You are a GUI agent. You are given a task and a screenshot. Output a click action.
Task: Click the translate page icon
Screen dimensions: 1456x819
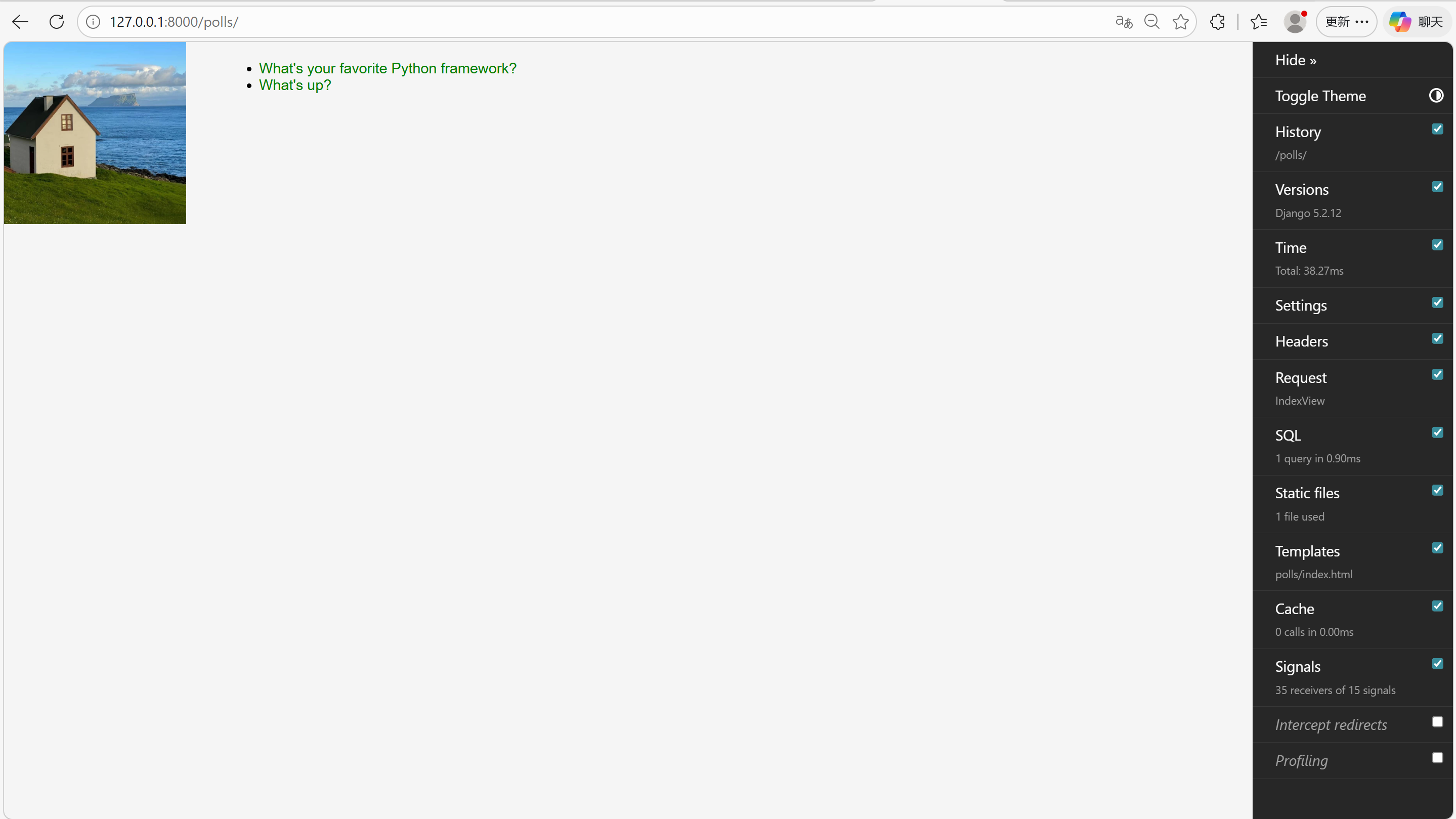tap(1124, 22)
